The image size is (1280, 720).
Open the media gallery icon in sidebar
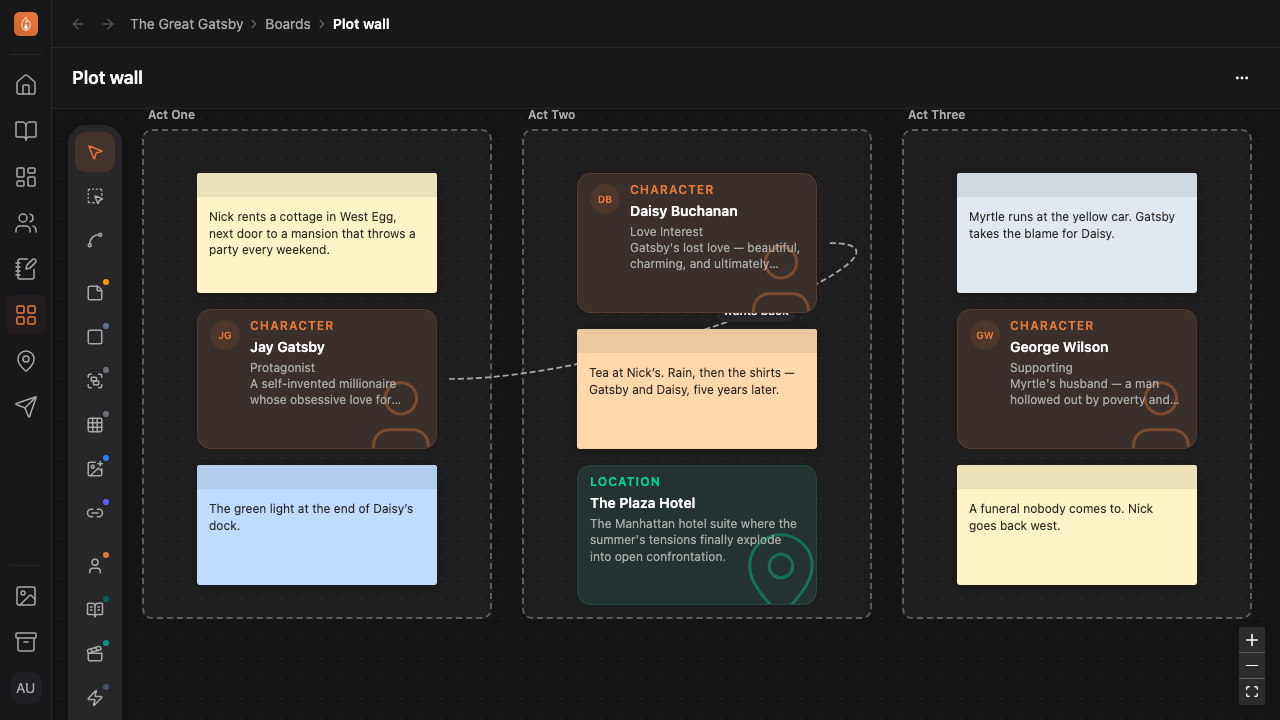(x=26, y=596)
